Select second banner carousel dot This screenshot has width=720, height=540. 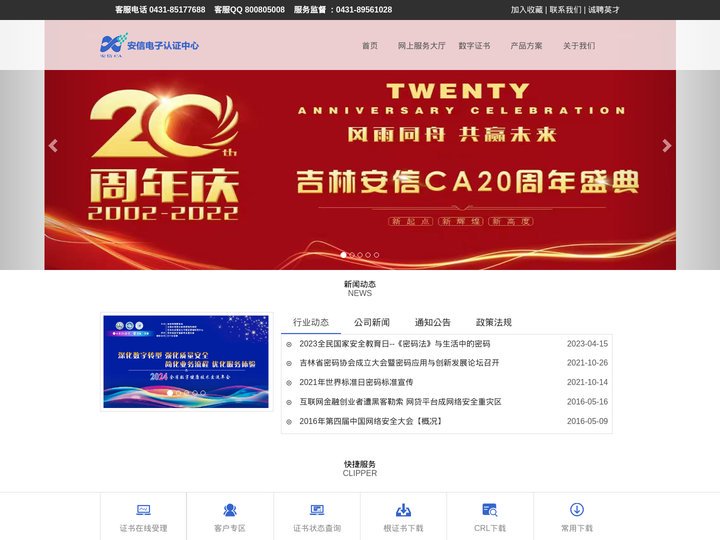coord(352,255)
